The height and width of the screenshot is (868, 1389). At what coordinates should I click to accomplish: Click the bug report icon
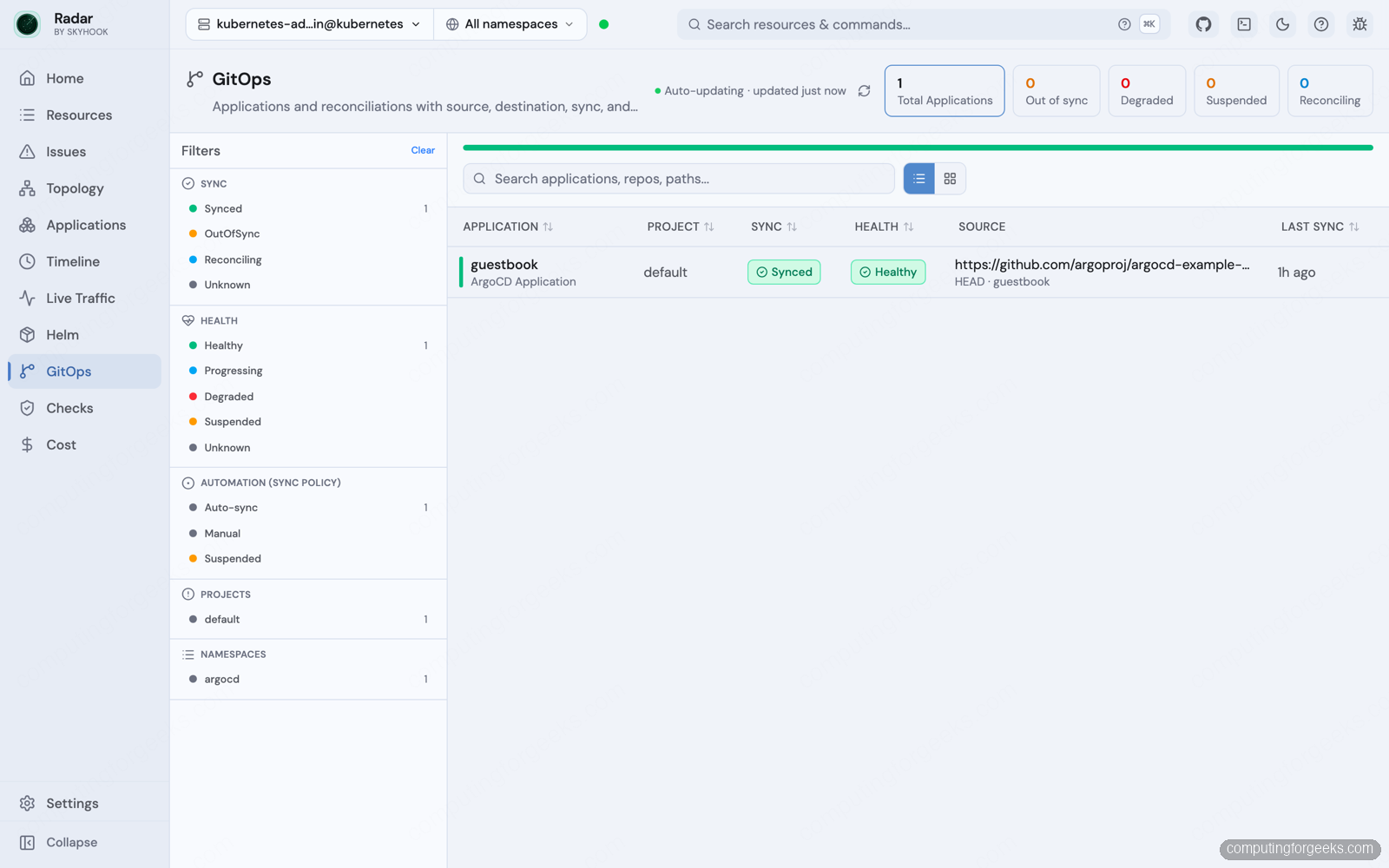pos(1359,24)
